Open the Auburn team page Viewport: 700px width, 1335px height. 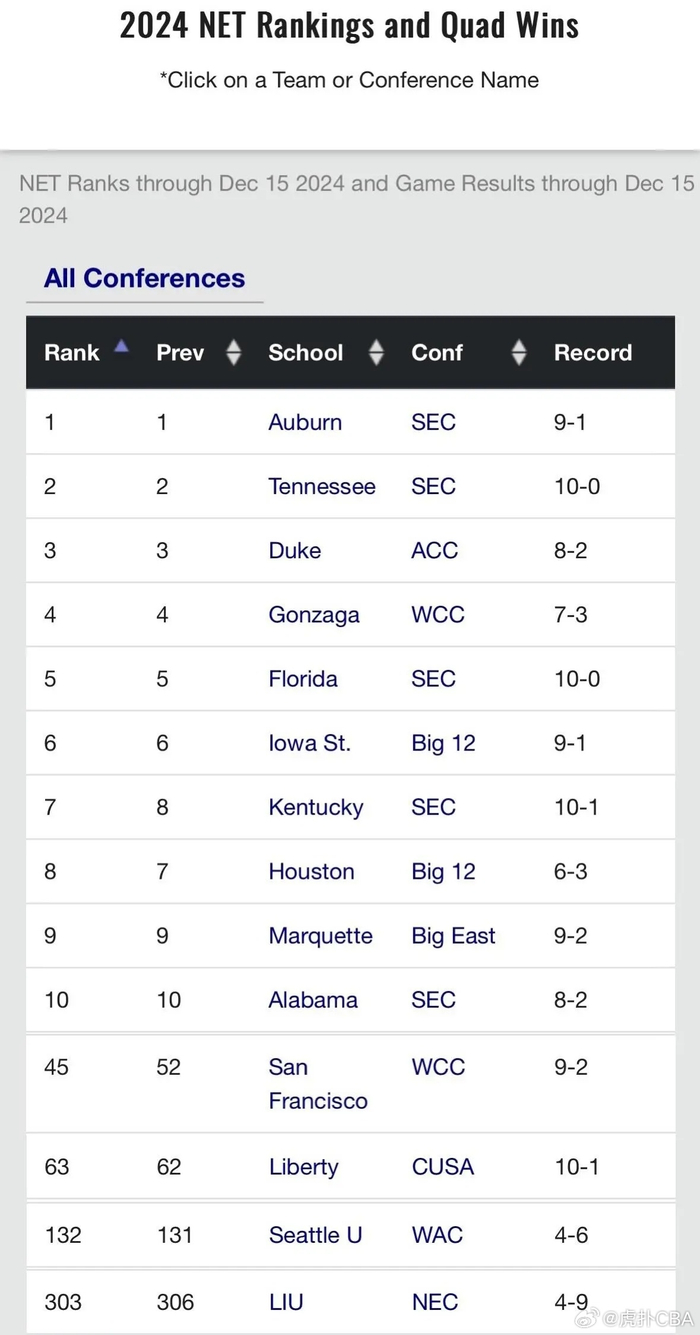click(x=305, y=422)
